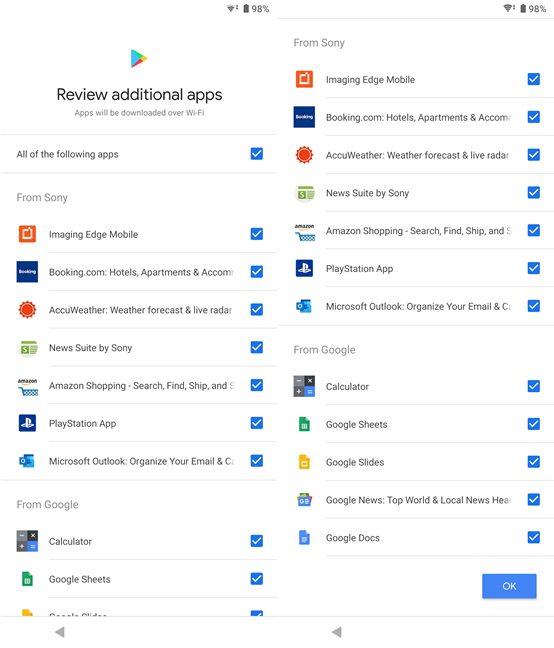Uncheck Amazon Shopping checkbox in left screen
The height and width of the screenshot is (648, 554).
click(x=257, y=385)
